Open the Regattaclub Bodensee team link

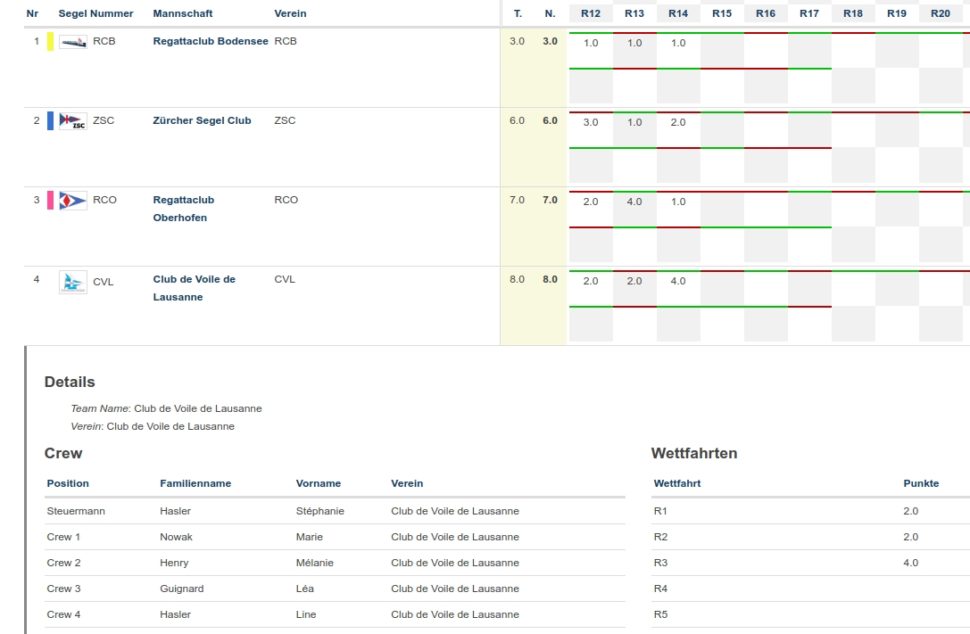coord(210,42)
